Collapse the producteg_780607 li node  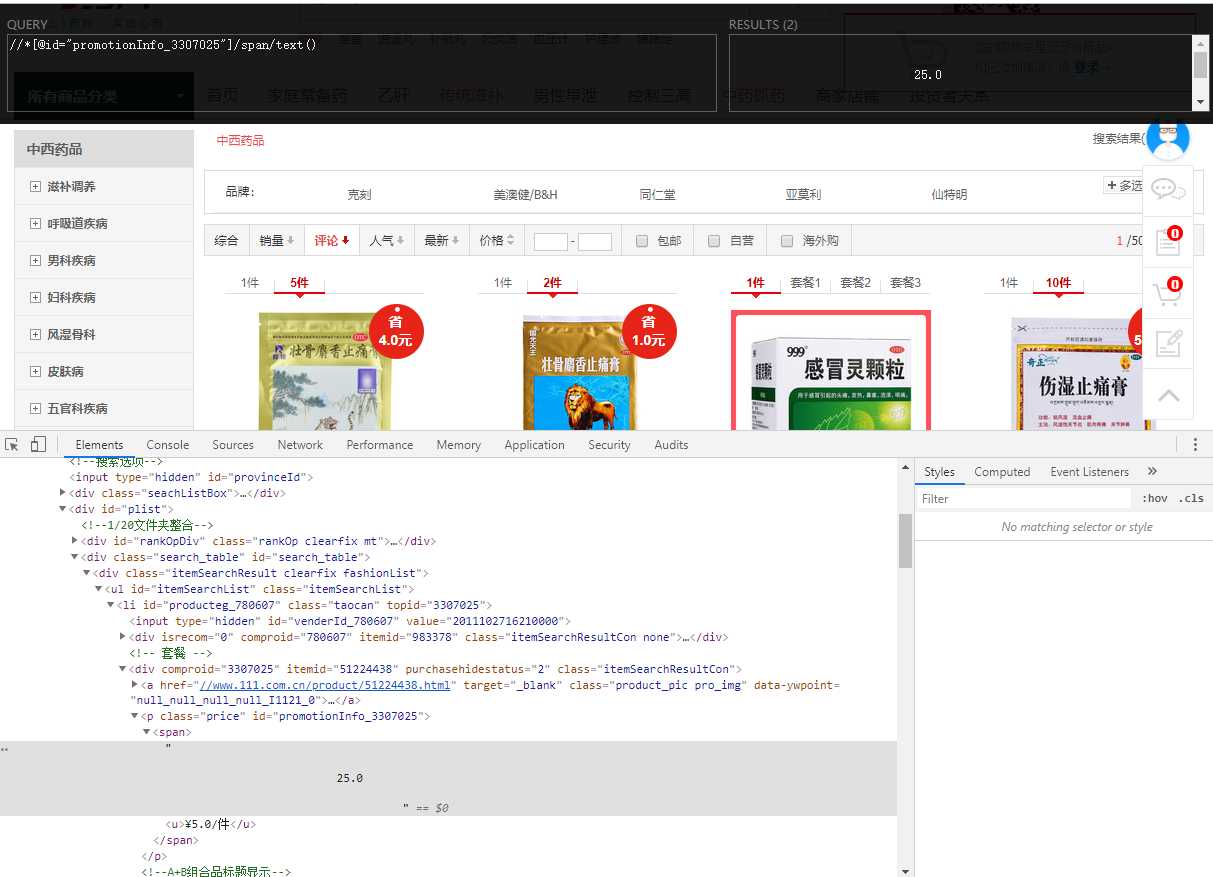pos(110,605)
